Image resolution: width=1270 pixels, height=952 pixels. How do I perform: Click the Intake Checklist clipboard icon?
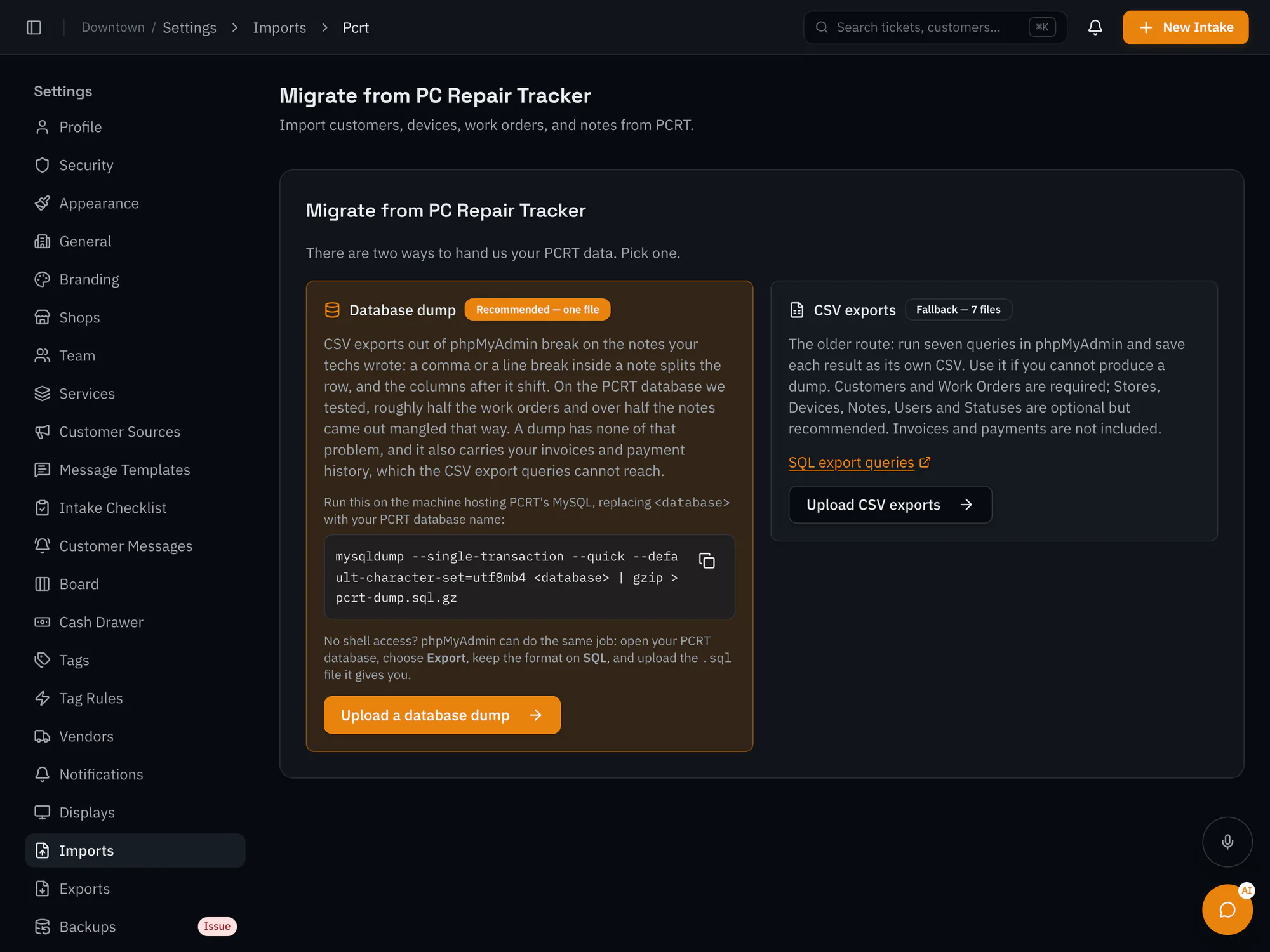(x=43, y=508)
